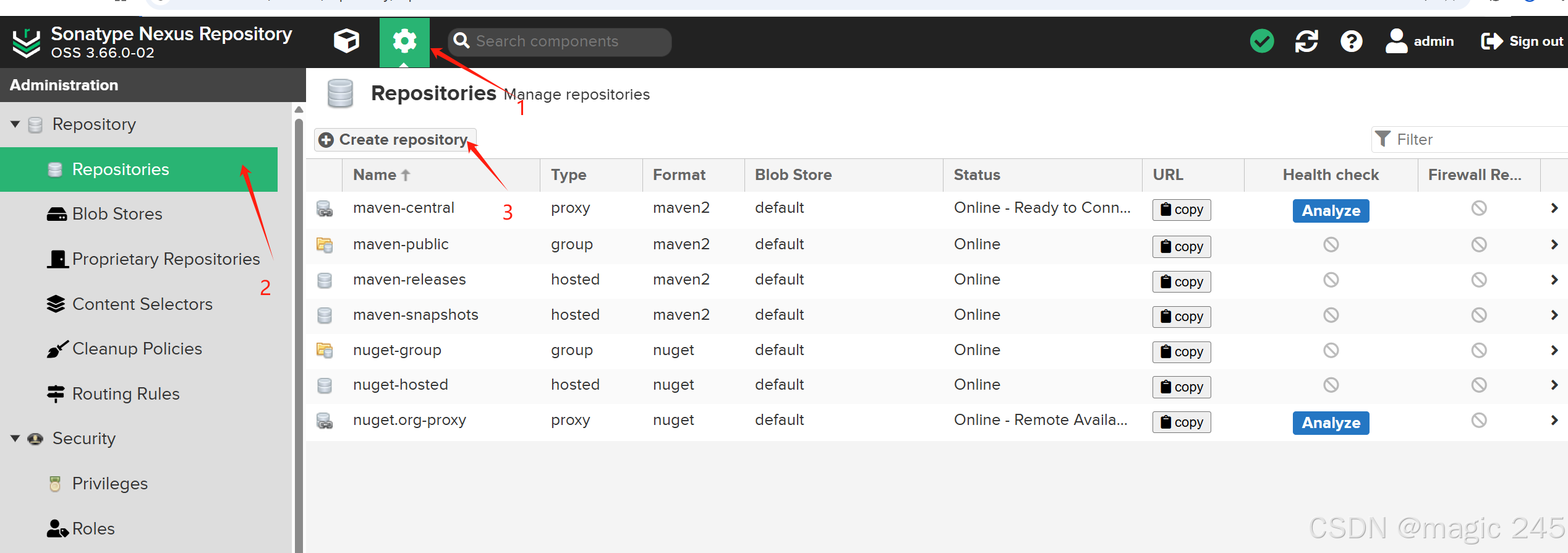Open Privileges in sidebar
Viewport: 1568px width, 553px height.
(109, 484)
